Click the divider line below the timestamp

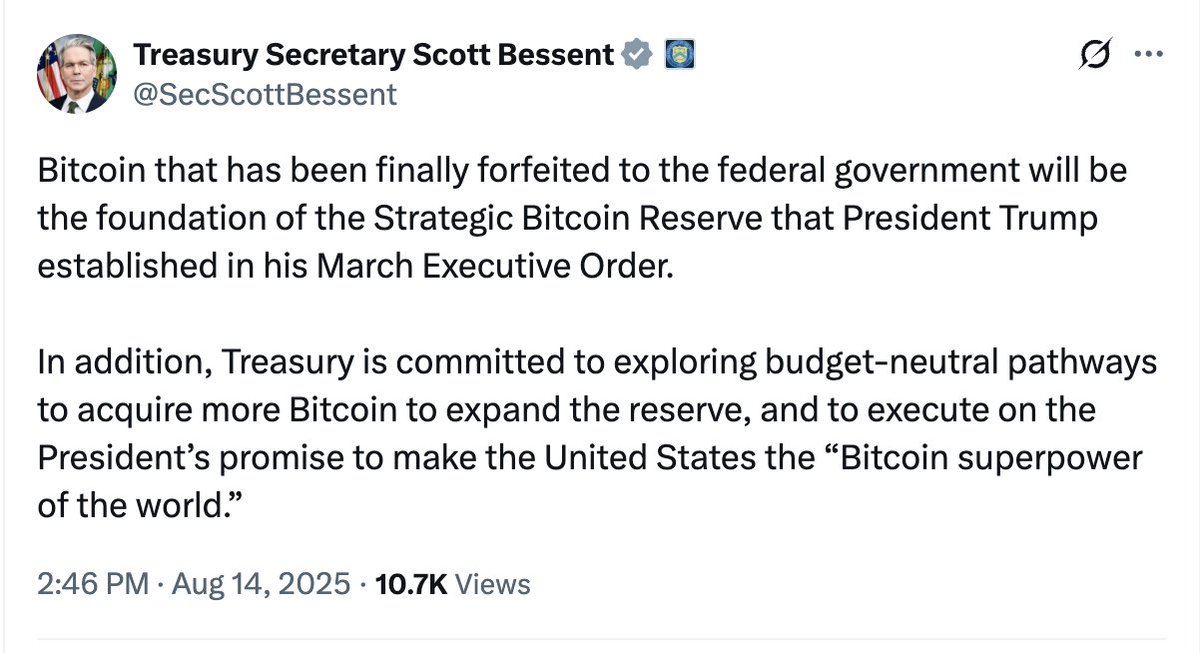pos(601,636)
